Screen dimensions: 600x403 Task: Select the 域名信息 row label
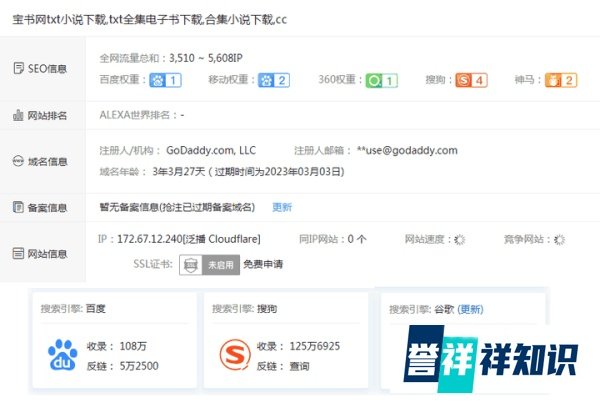(x=47, y=162)
